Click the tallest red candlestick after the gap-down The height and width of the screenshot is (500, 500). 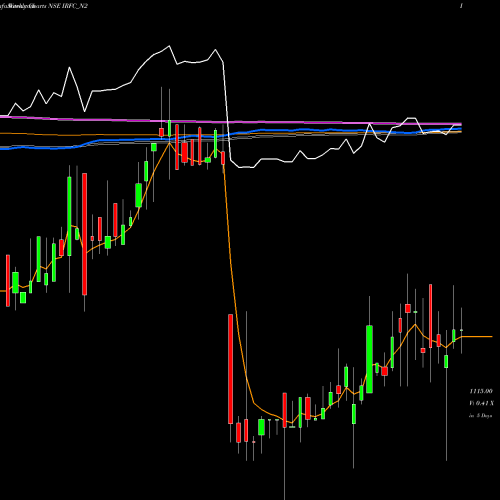(x=230, y=369)
